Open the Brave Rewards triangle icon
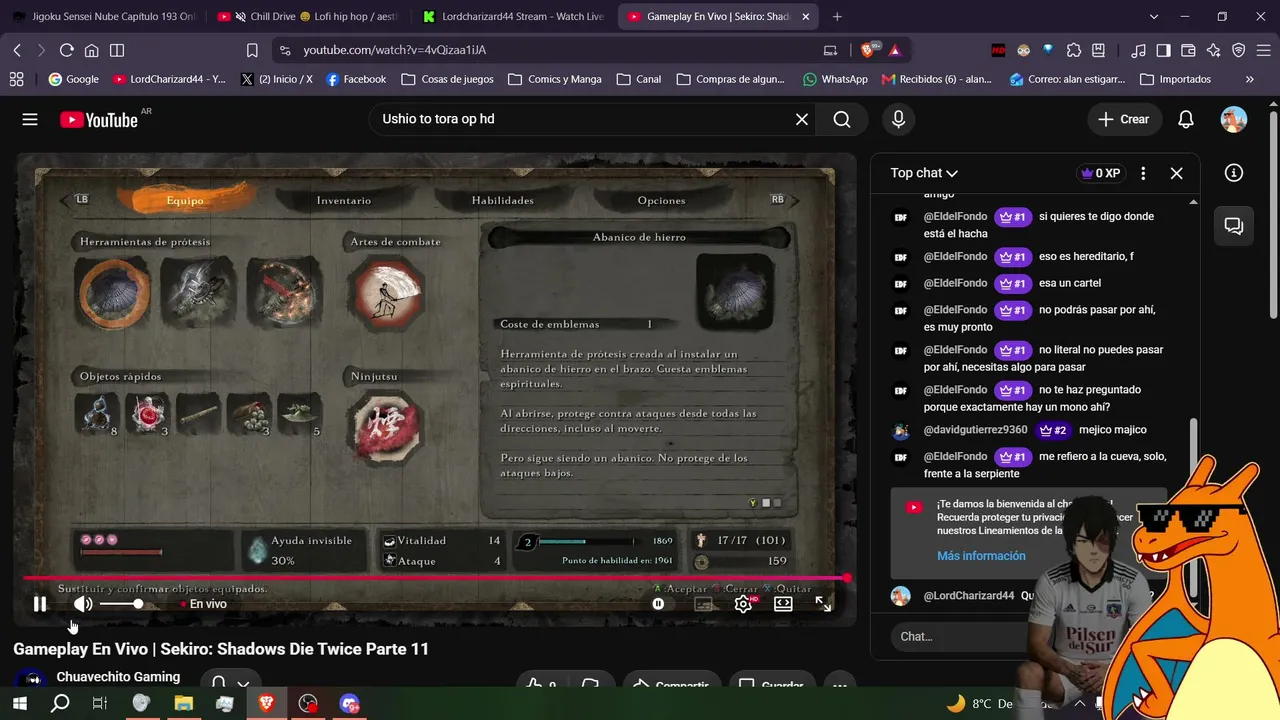Image resolution: width=1280 pixels, height=720 pixels. [x=895, y=50]
